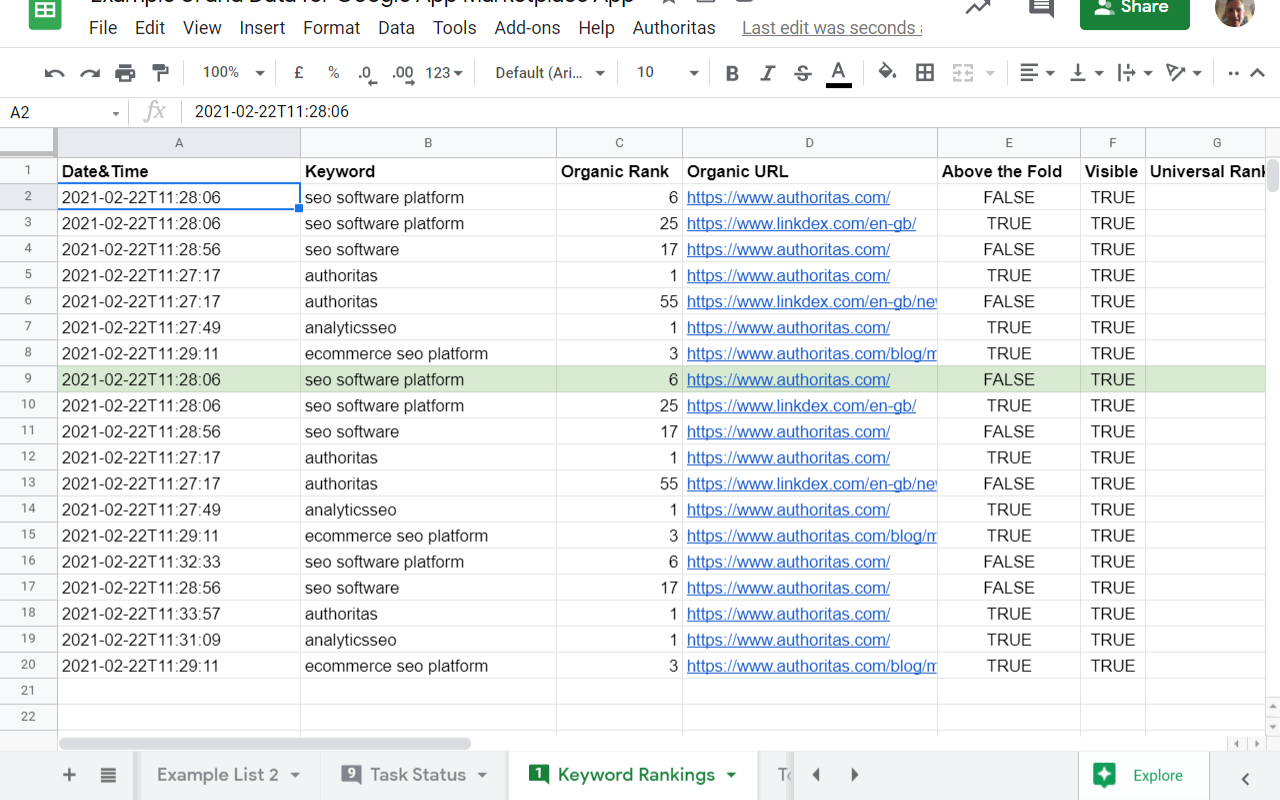Open the authoritas.com link in row 2
This screenshot has height=800, width=1280.
[788, 197]
